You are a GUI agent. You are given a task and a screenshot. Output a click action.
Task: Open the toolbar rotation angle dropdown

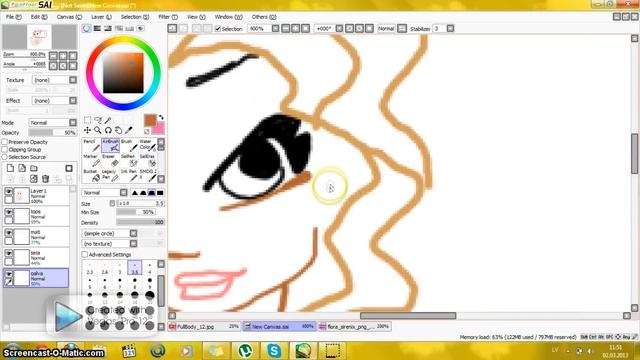point(339,29)
